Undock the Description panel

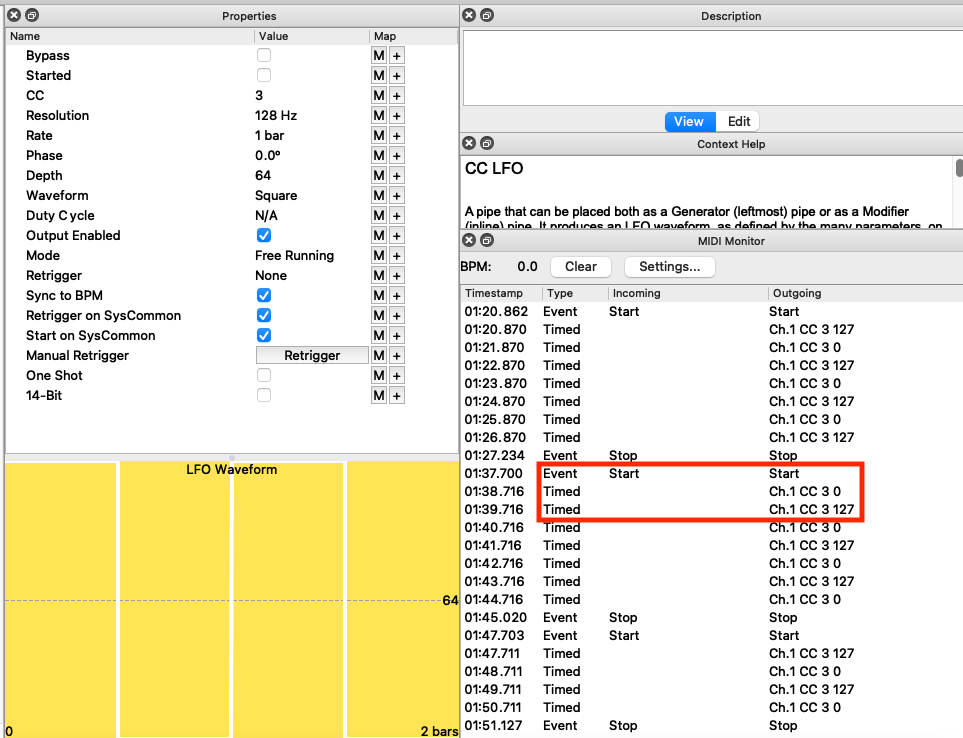487,15
